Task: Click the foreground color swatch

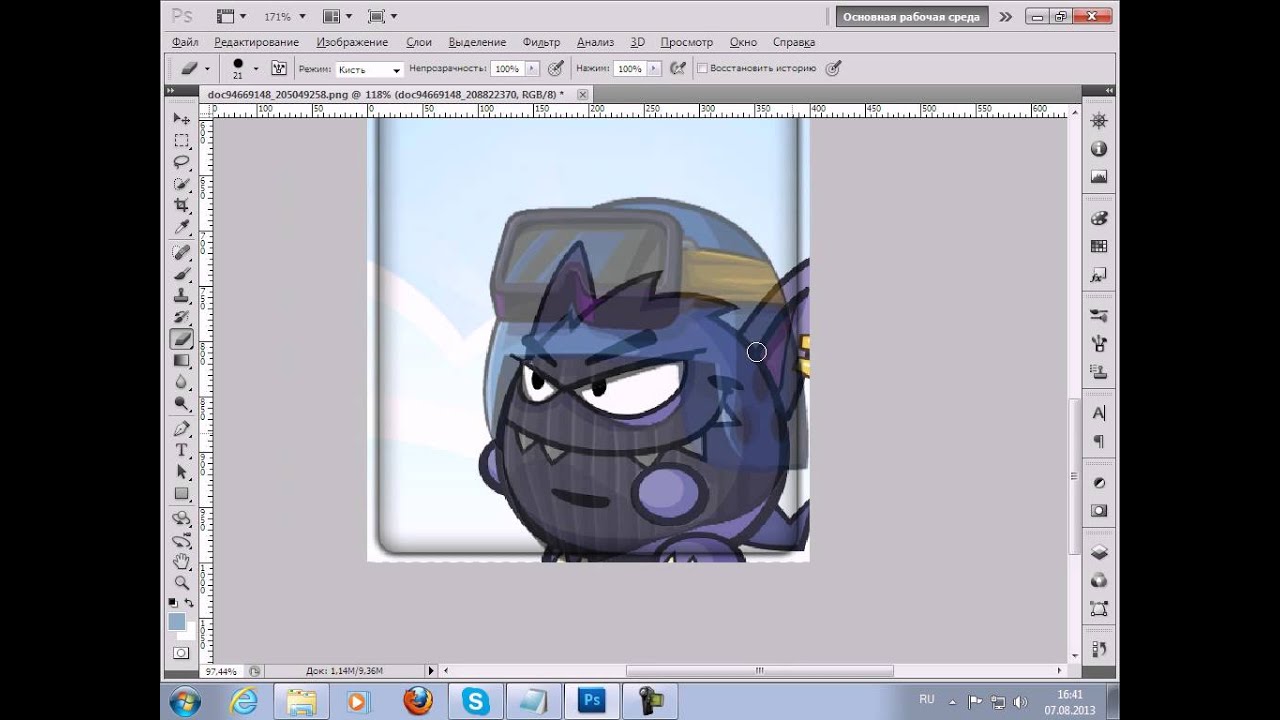Action: click(177, 622)
